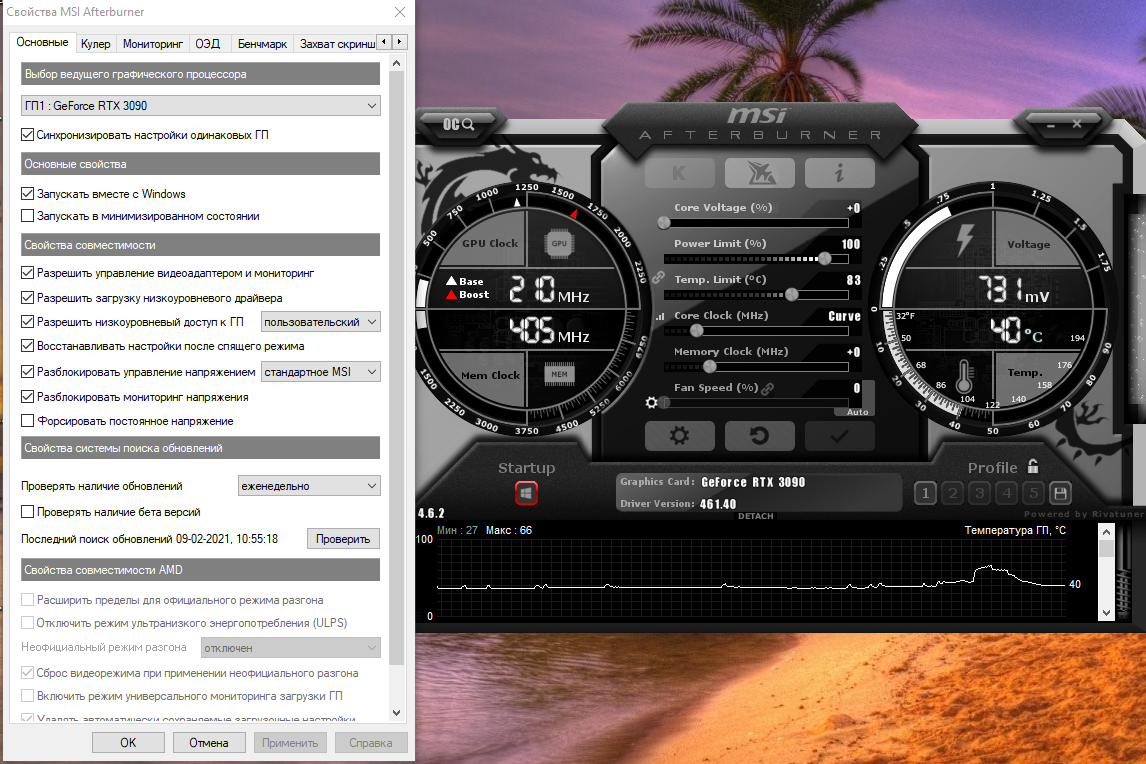
Task: Switch to the Мониторинг tab
Action: point(153,44)
